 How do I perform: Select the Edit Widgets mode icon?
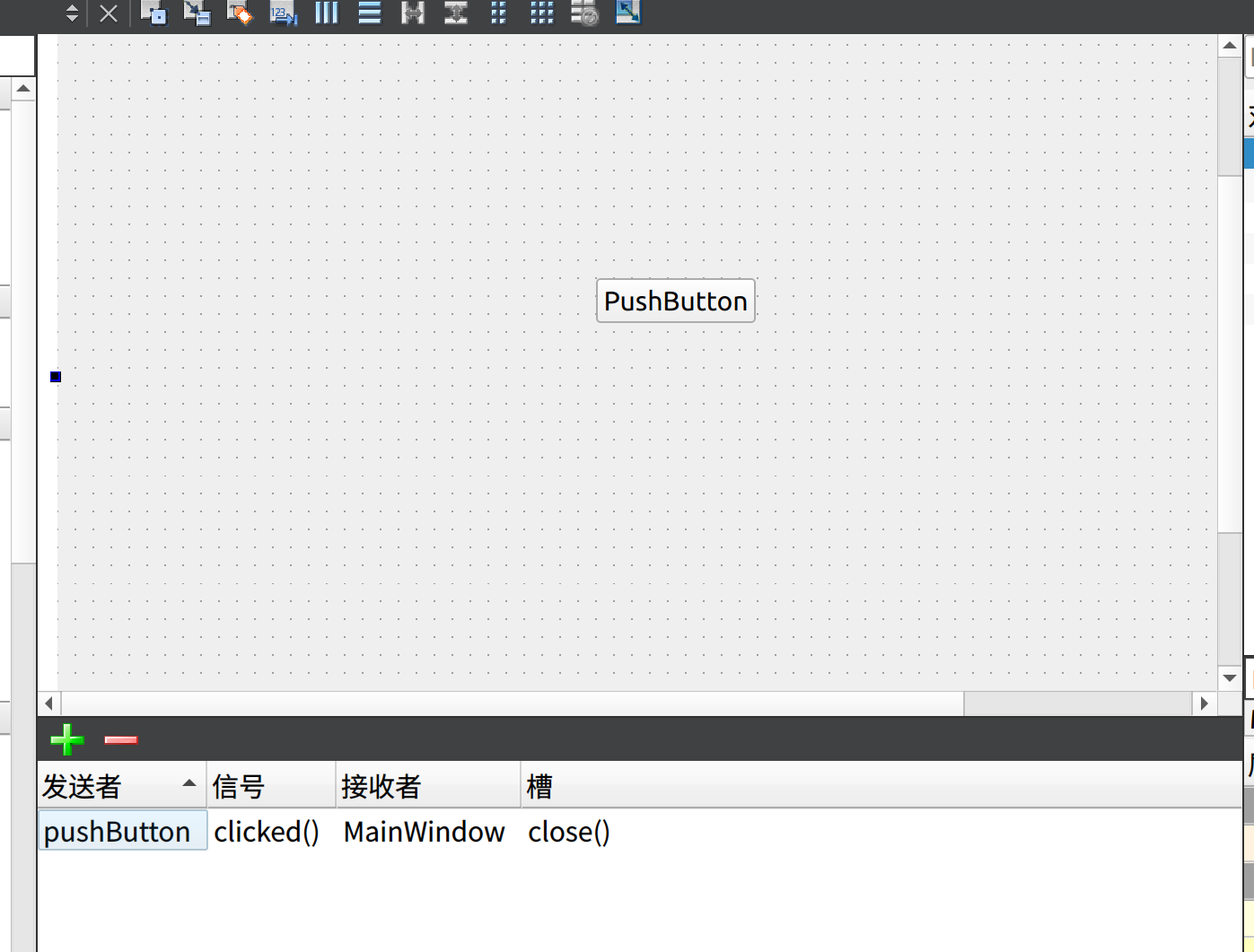pos(153,13)
